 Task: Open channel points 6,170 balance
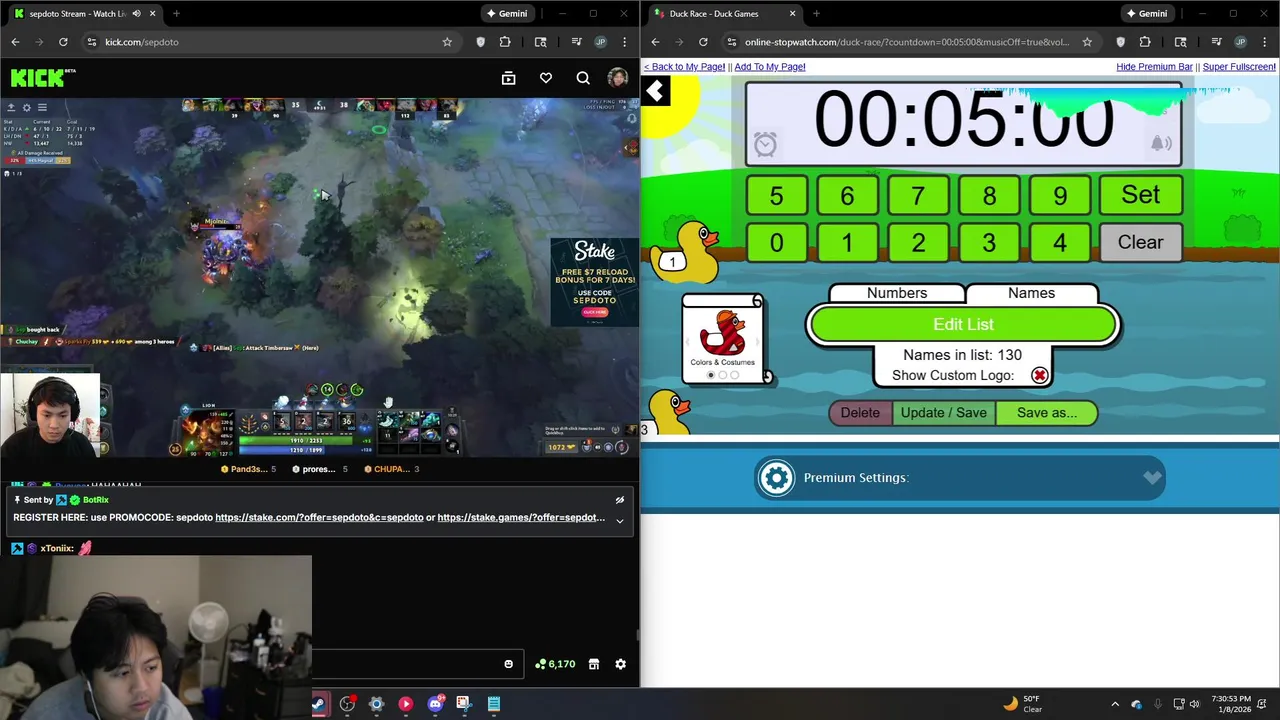[x=555, y=664]
